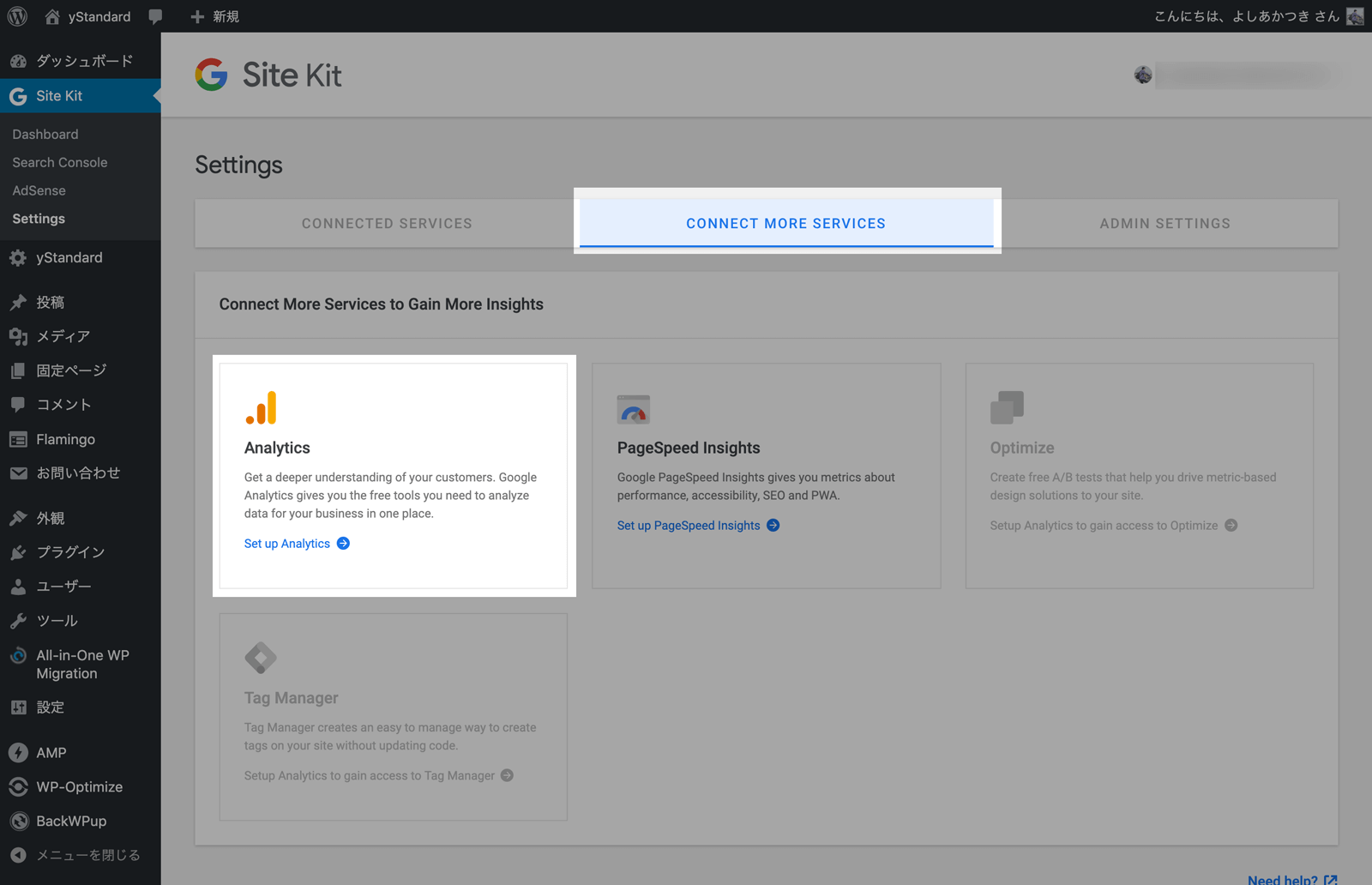Click the AMP lightning icon
Viewport: 1372px width, 885px height.
[18, 753]
